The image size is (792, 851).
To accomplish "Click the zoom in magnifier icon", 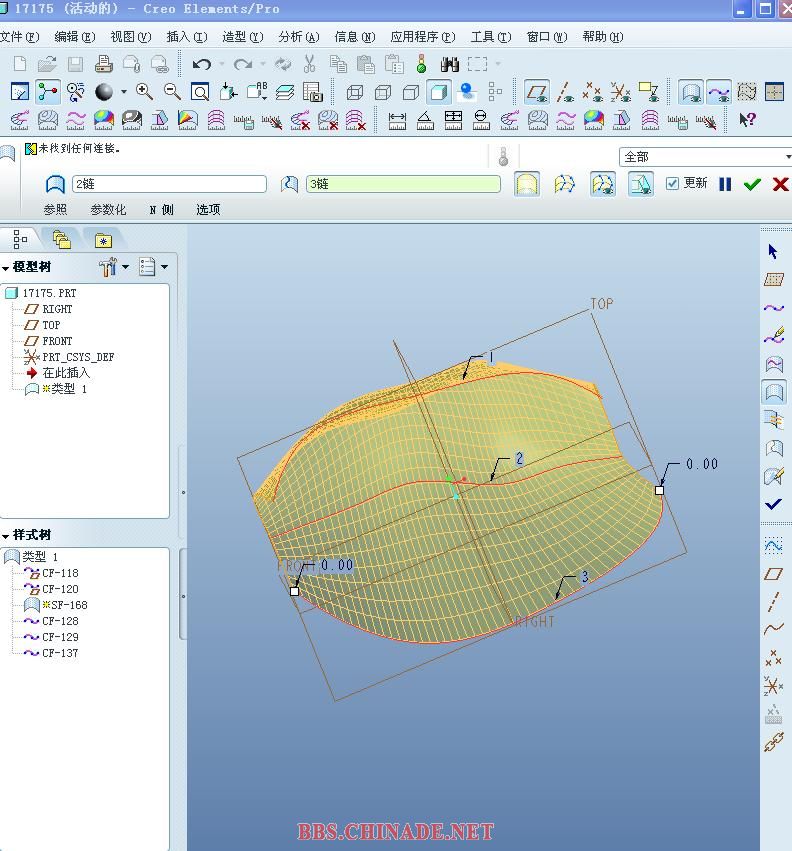I will click(x=144, y=92).
